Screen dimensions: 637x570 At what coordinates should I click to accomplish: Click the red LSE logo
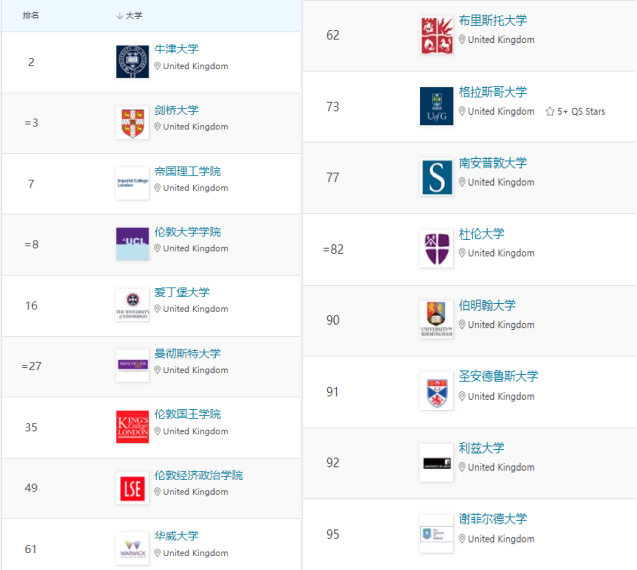click(132, 488)
